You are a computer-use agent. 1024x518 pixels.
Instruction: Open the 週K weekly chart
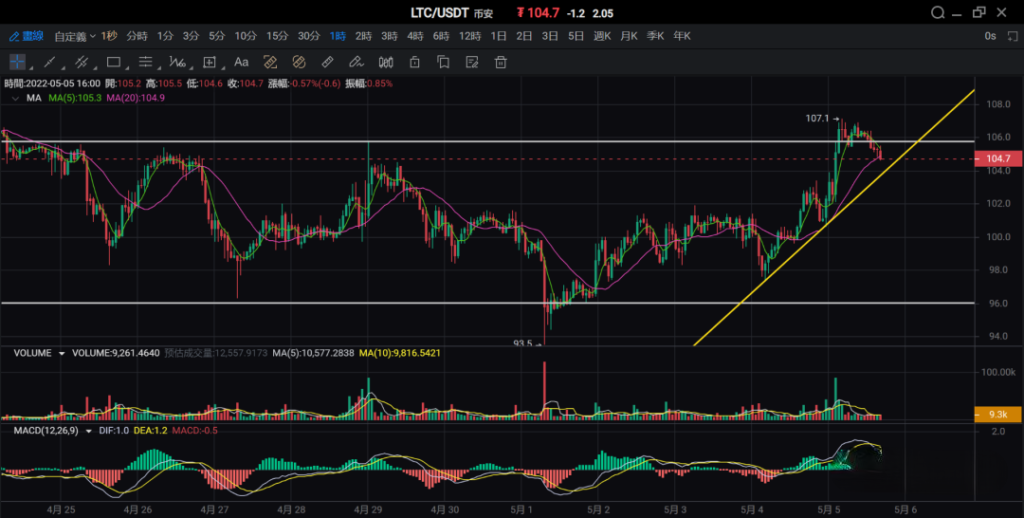[602, 36]
